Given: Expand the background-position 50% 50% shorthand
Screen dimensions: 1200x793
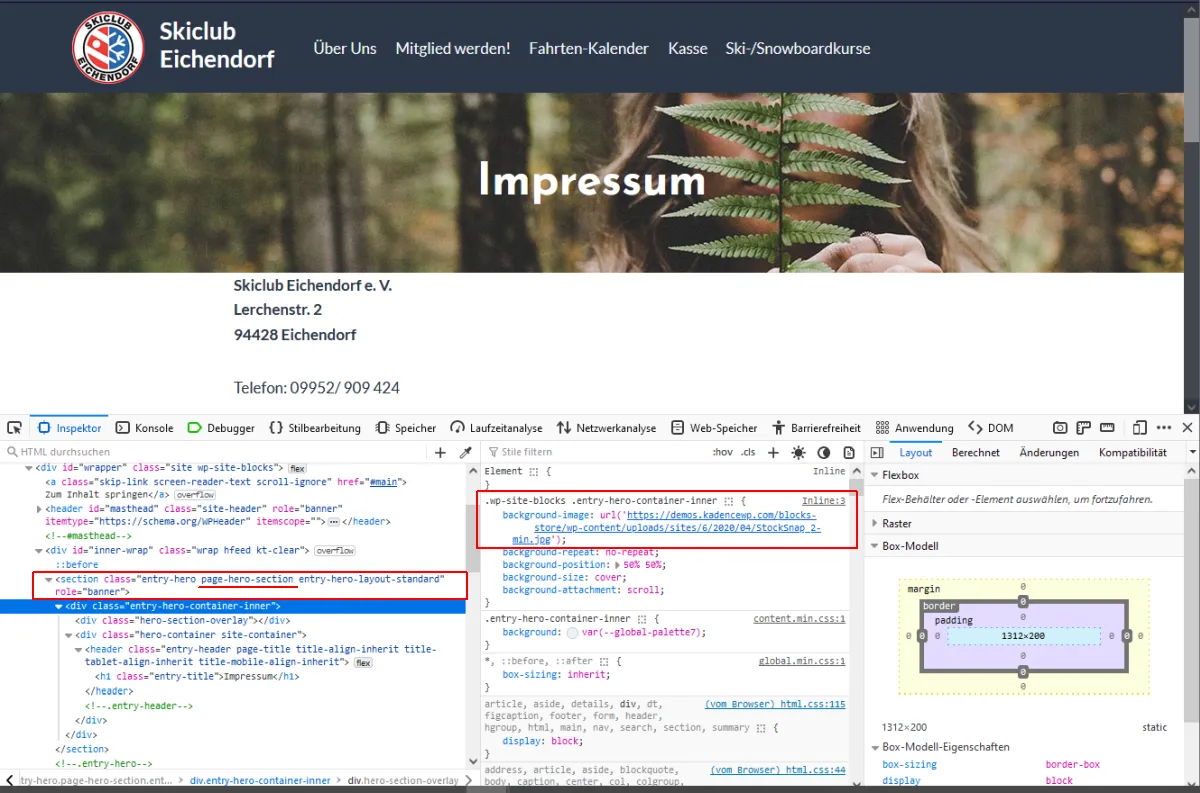Looking at the screenshot, I should (x=619, y=565).
